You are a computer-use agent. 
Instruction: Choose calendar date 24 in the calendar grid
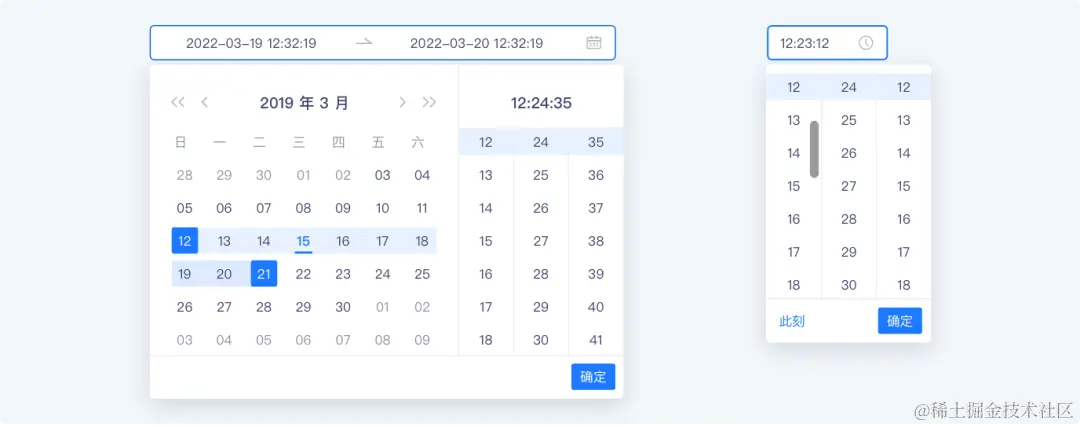(382, 274)
